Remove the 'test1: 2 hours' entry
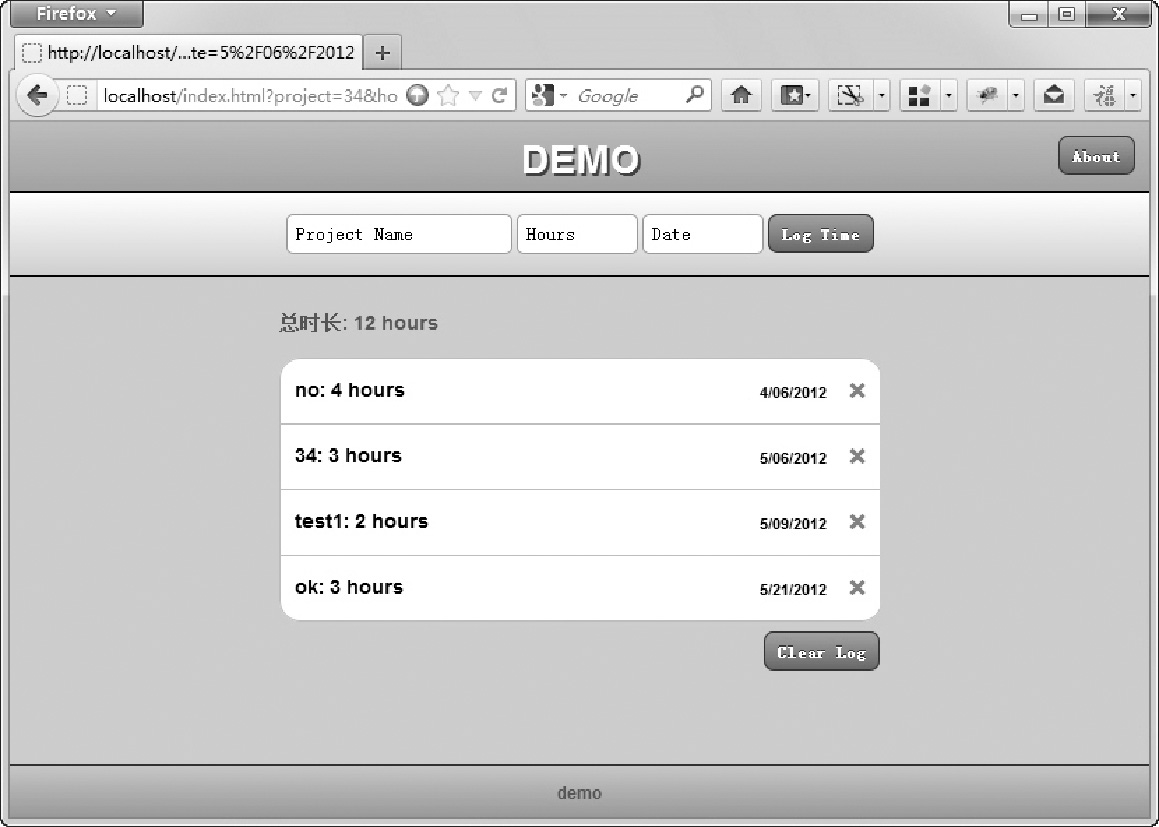Viewport: 1159px width, 827px height. coord(857,522)
